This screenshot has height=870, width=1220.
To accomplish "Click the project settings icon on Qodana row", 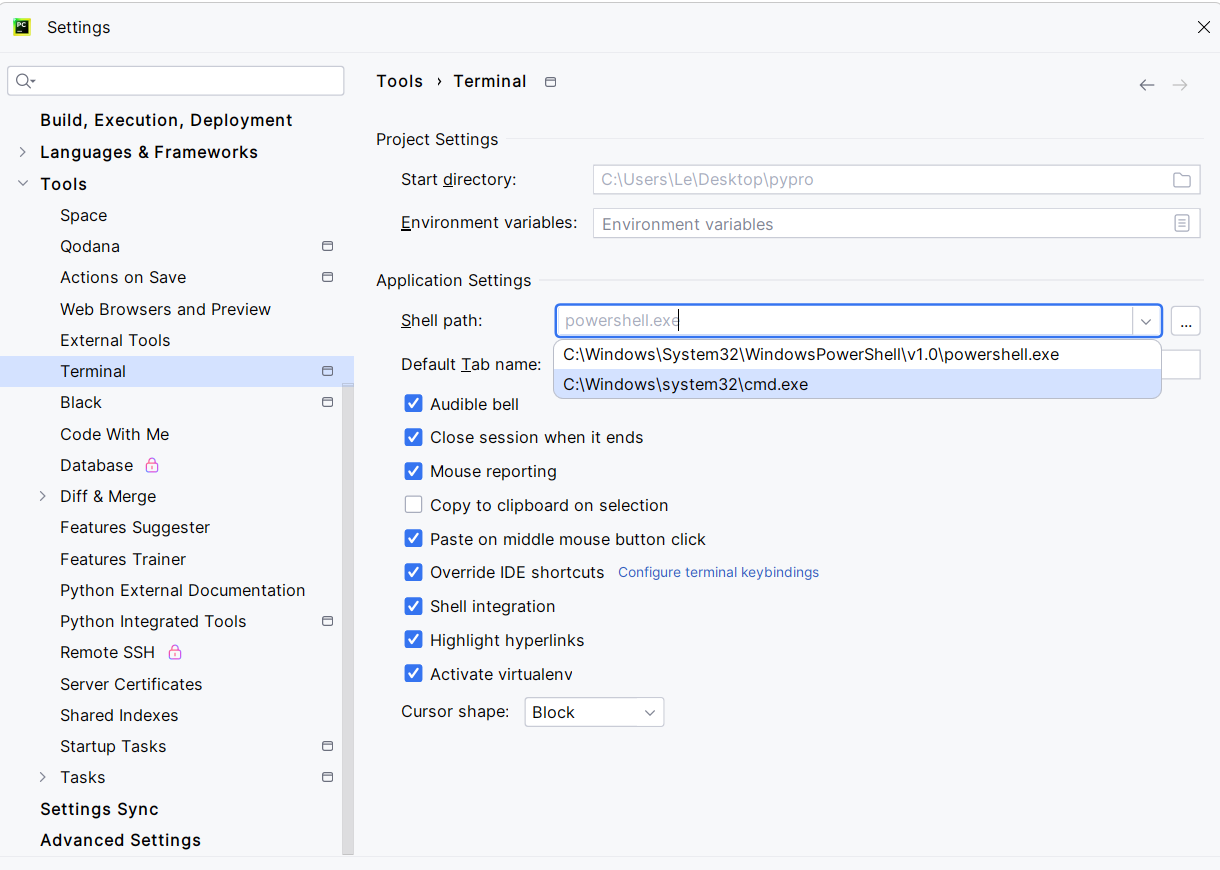I will click(x=327, y=246).
